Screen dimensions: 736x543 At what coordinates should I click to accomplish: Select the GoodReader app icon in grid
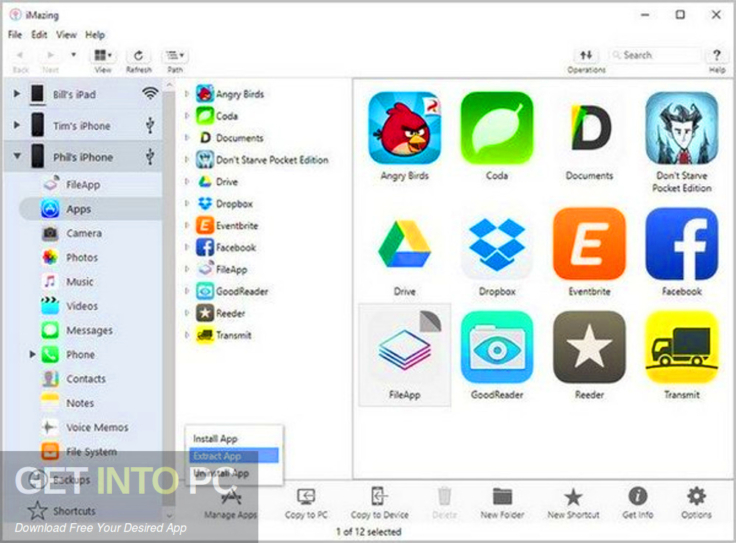[x=497, y=347]
